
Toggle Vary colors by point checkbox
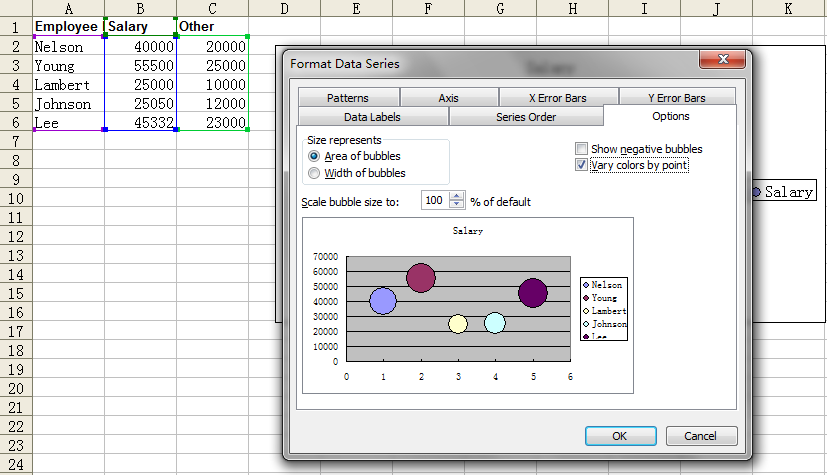(581, 165)
